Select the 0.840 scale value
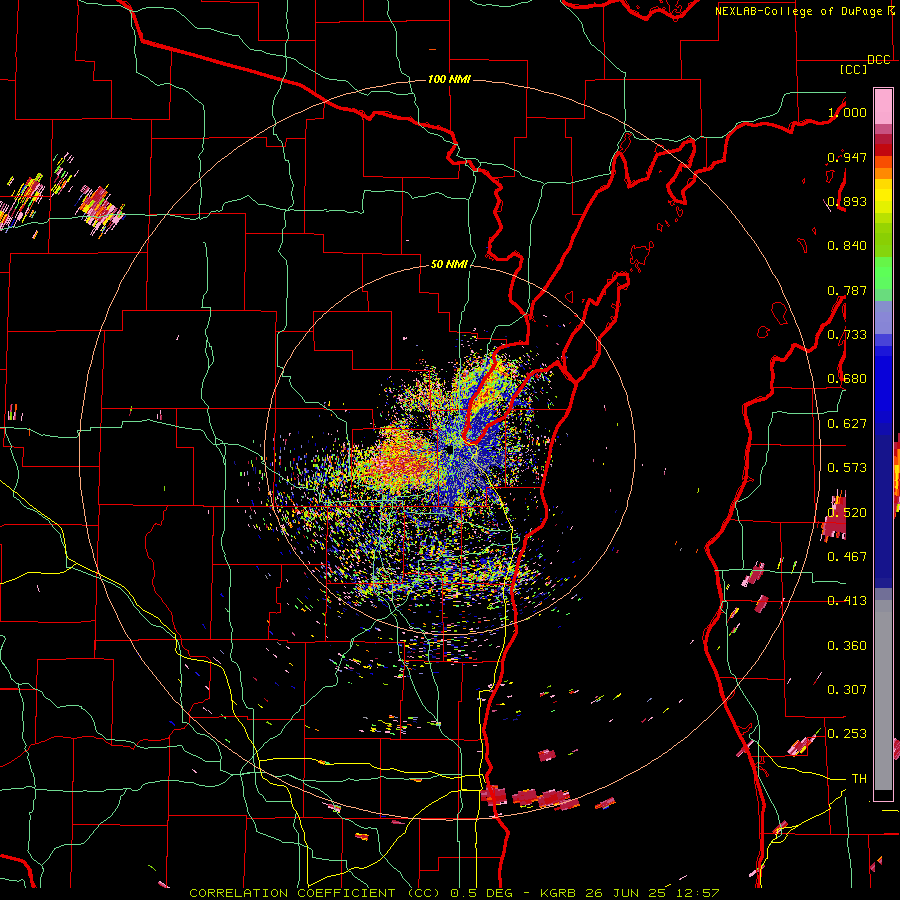This screenshot has height=900, width=900. 847,246
